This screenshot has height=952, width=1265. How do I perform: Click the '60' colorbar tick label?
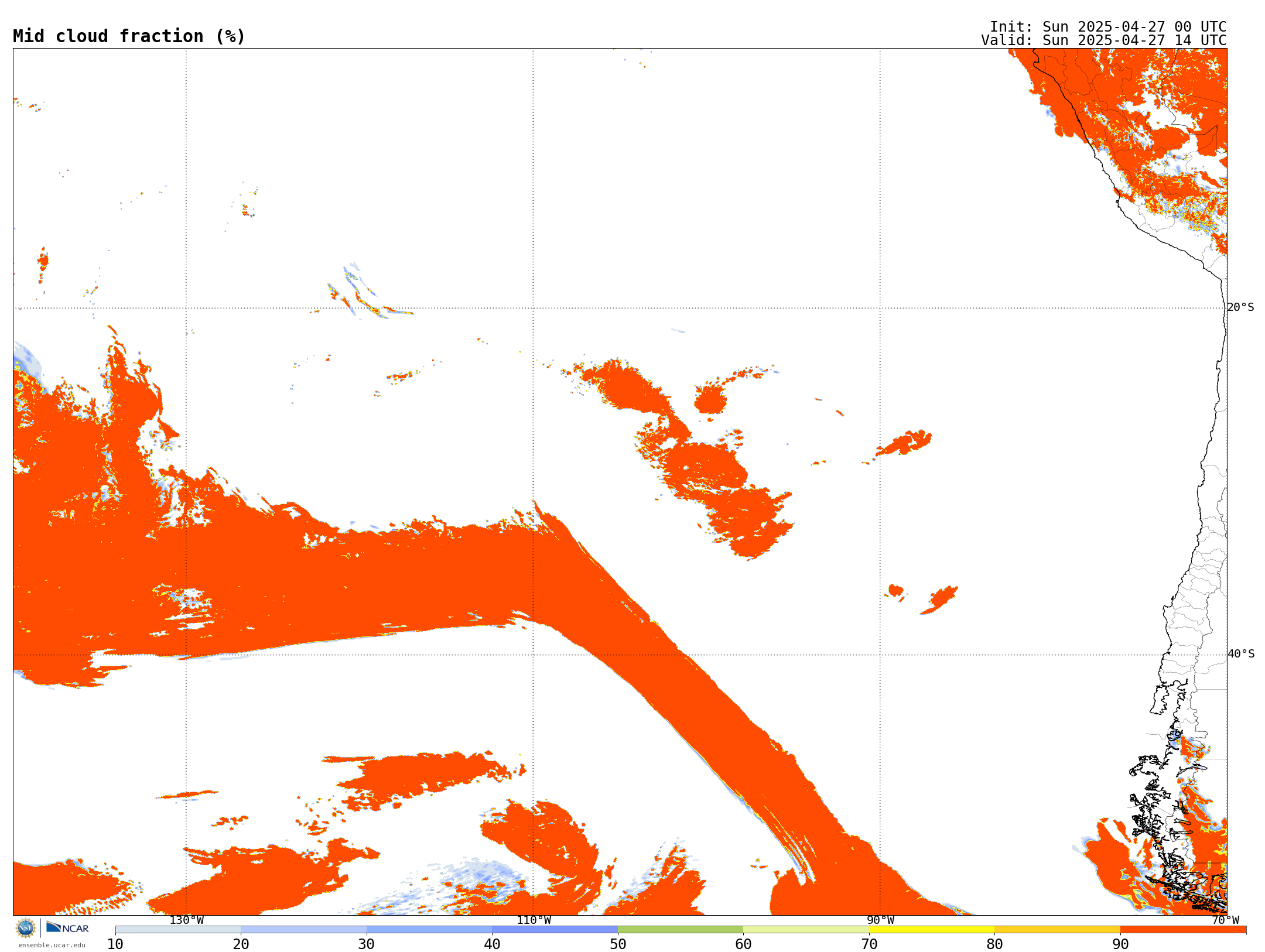pyautogui.click(x=743, y=944)
